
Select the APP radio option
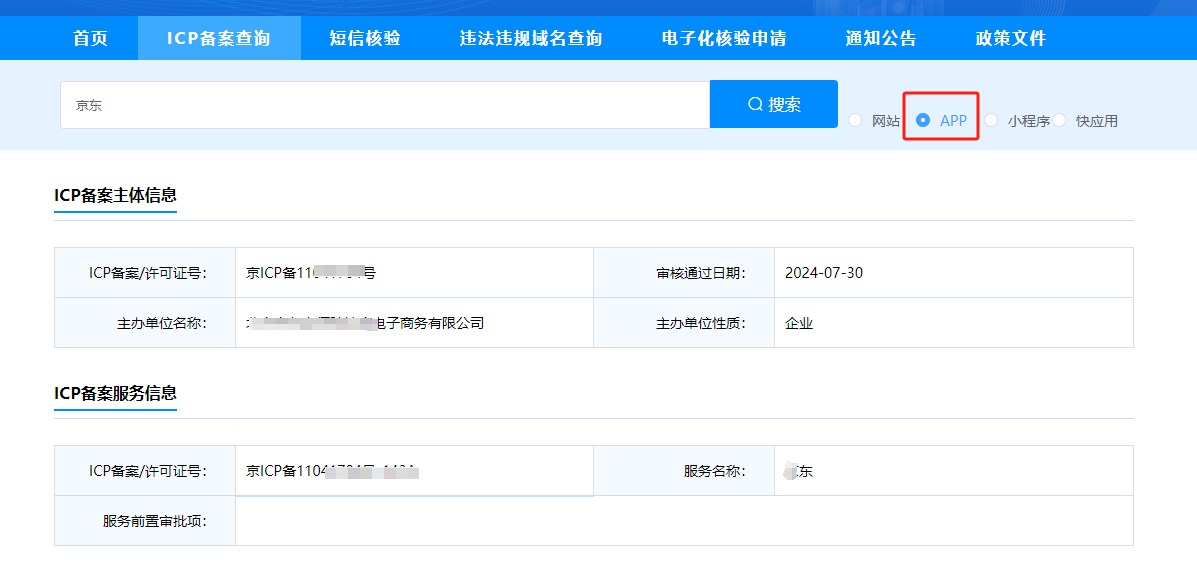(x=923, y=120)
